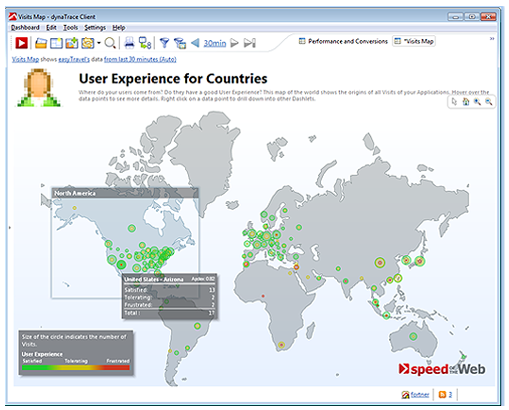This screenshot has height=410, width=509.
Task: Click the Japan data point circle
Action: pyautogui.click(x=420, y=261)
